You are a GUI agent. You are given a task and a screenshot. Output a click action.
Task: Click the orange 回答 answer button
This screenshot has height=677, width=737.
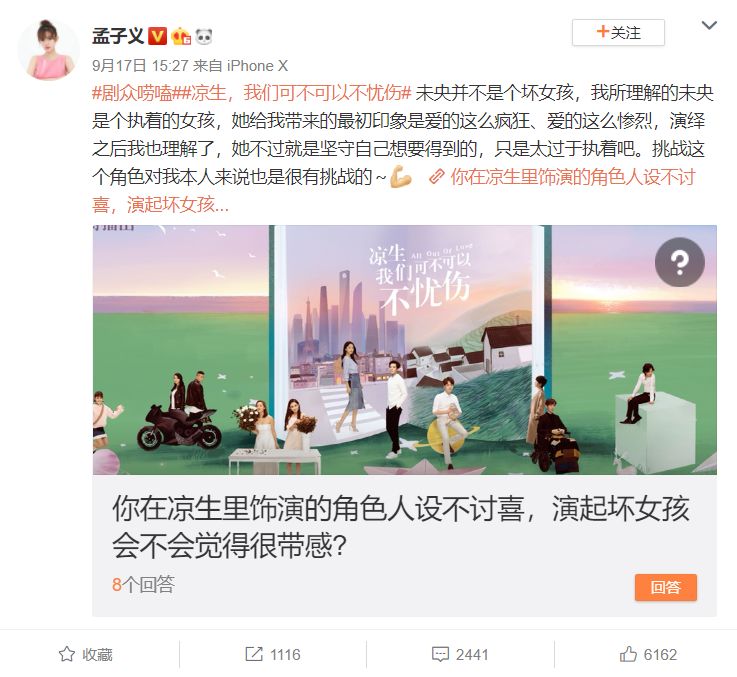(666, 587)
